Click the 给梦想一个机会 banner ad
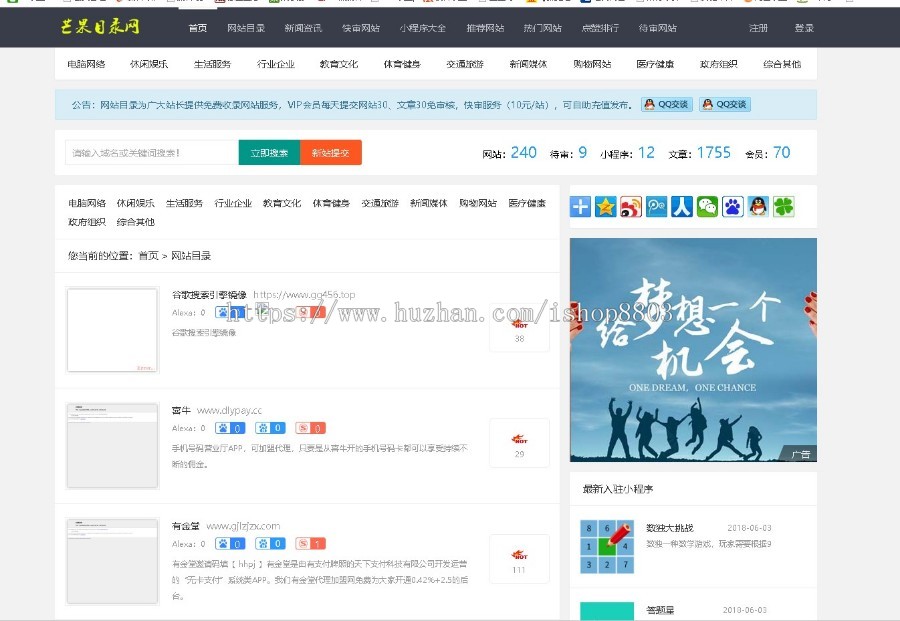 692,350
